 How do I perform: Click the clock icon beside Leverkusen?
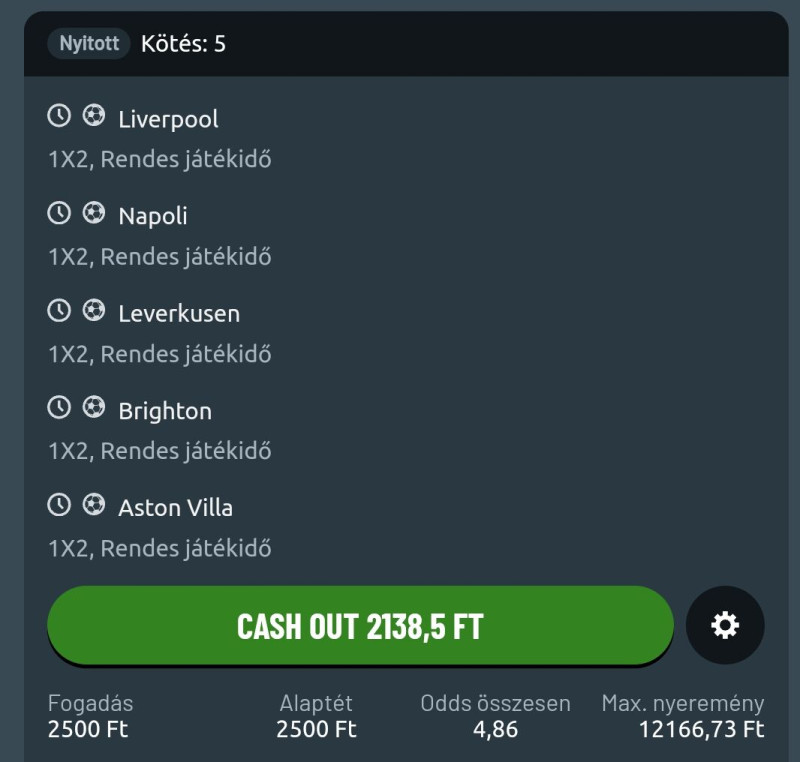[x=59, y=310]
